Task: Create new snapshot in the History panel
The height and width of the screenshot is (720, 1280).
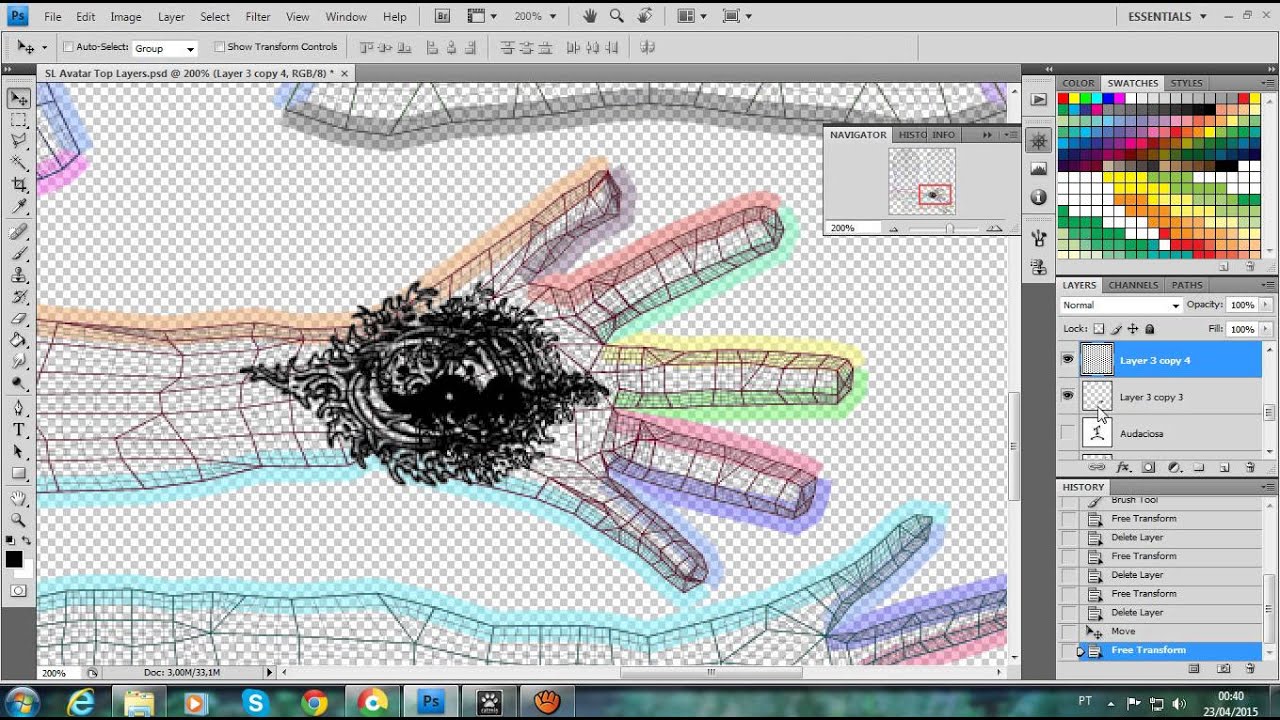Action: point(1223,668)
